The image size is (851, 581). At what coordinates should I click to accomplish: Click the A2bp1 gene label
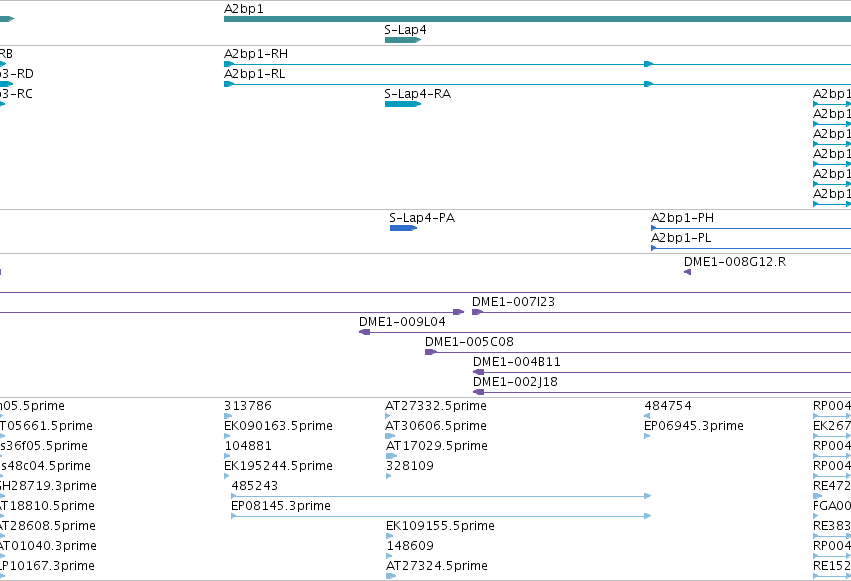(244, 9)
